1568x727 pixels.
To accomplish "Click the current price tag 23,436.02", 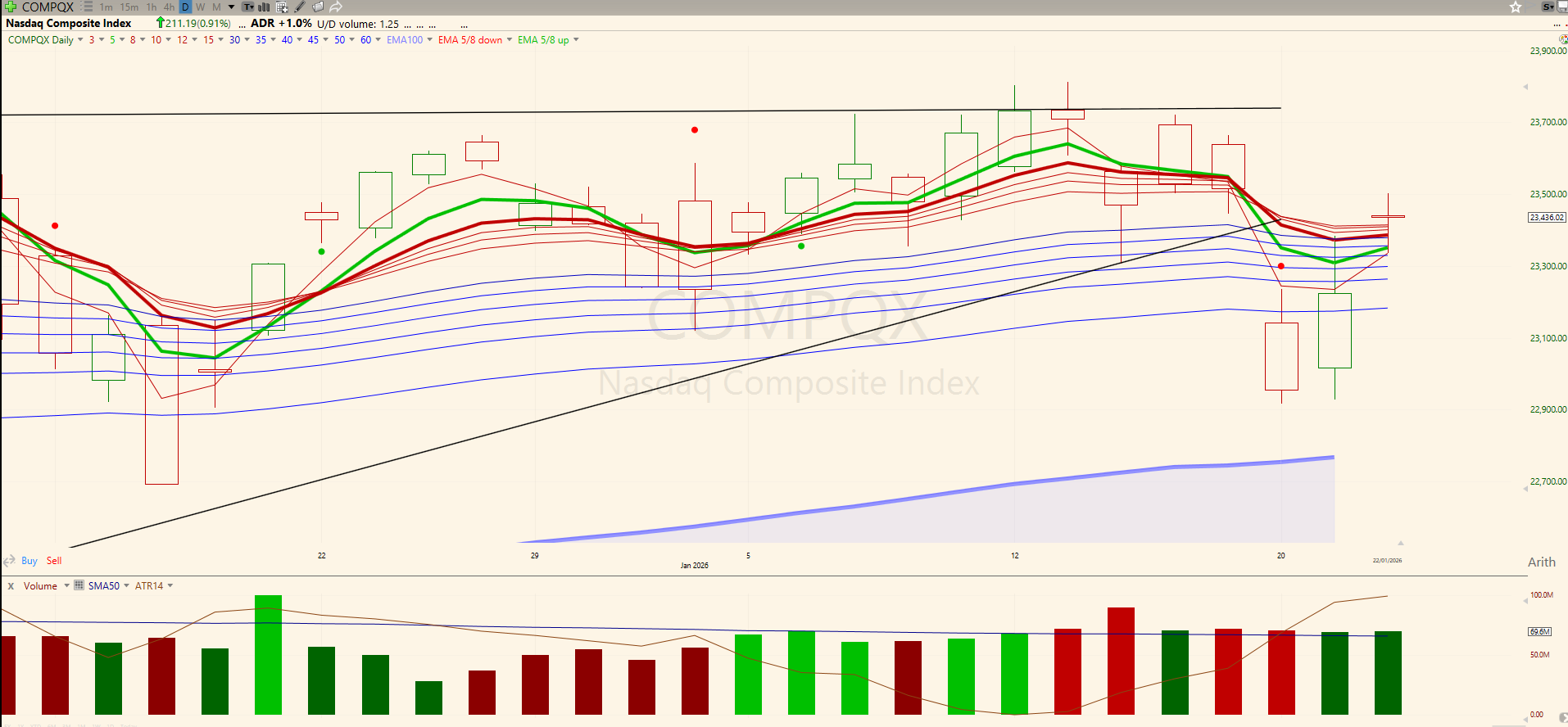I will coord(1547,218).
